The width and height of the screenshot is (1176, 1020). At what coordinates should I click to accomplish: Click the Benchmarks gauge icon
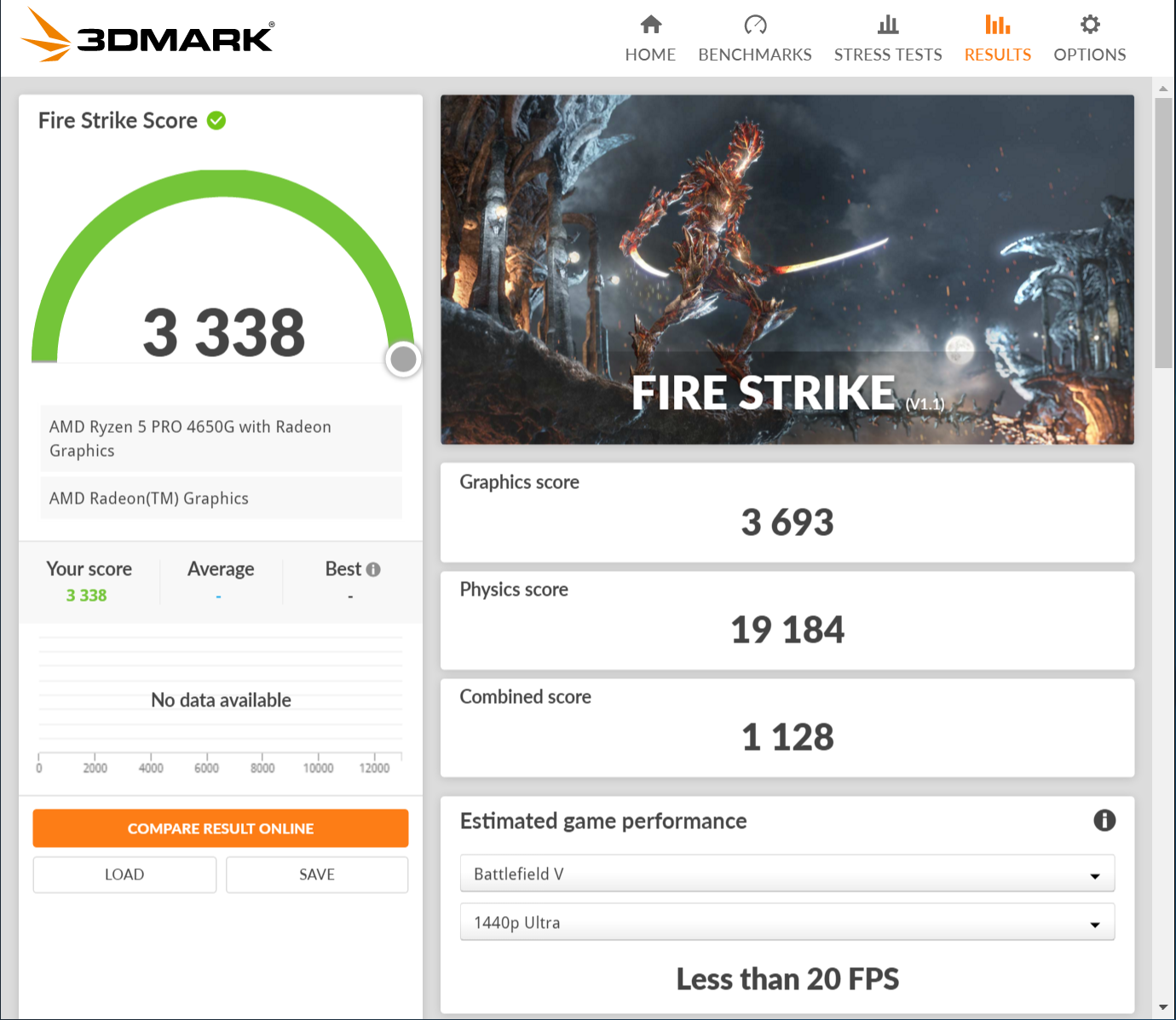click(755, 25)
